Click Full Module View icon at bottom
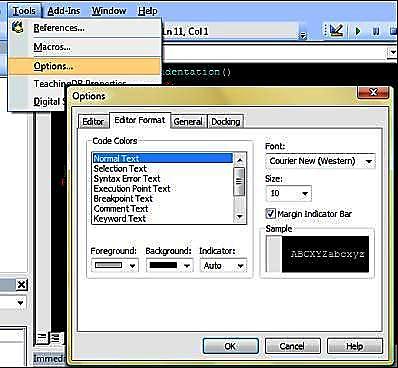This screenshot has height=368, width=398. click(55, 338)
